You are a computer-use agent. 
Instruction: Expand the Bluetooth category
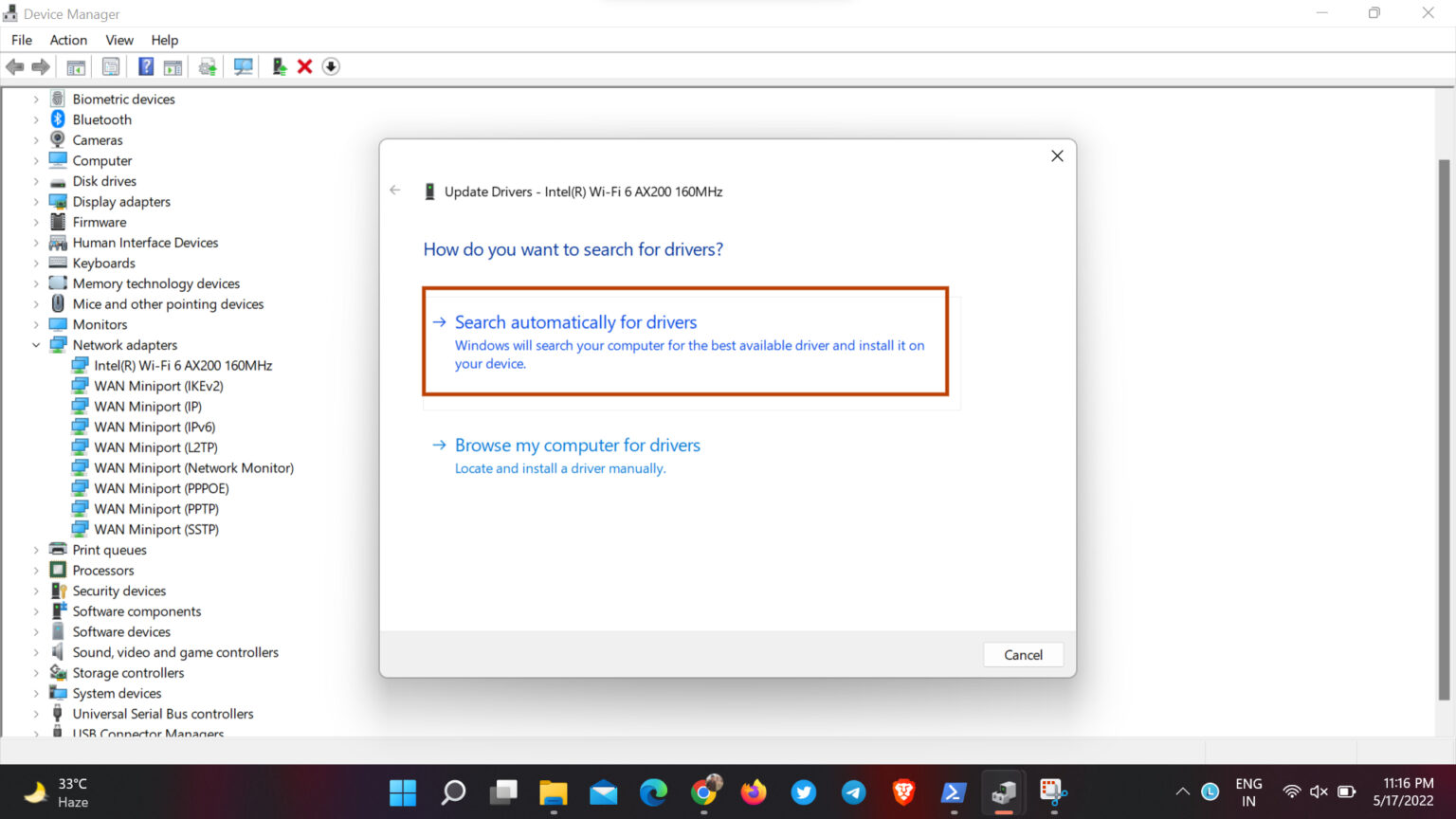(x=37, y=119)
